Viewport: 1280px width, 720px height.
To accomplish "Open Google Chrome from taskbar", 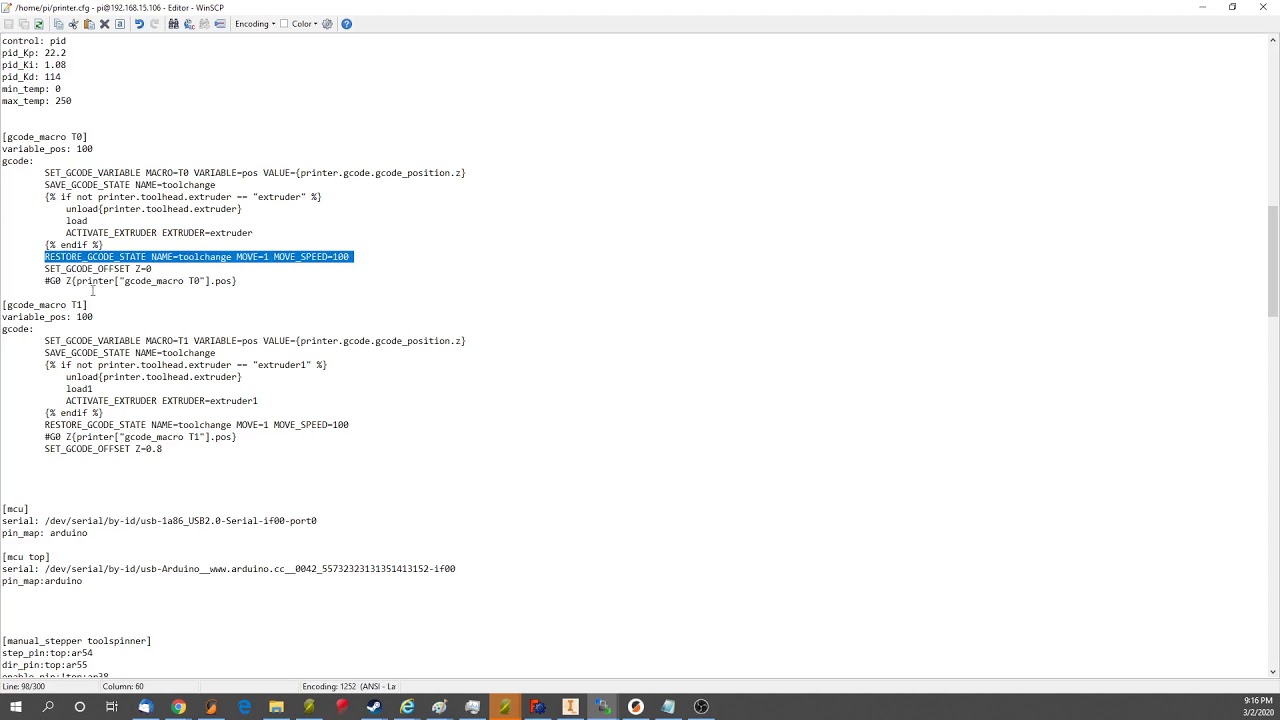I will click(x=178, y=707).
